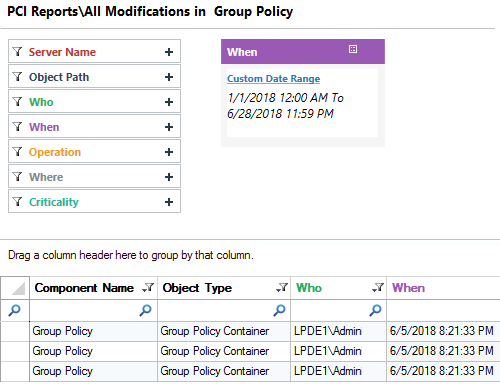Open the Who column header filter icon
Viewport: 500px width, 392px height.
point(378,287)
